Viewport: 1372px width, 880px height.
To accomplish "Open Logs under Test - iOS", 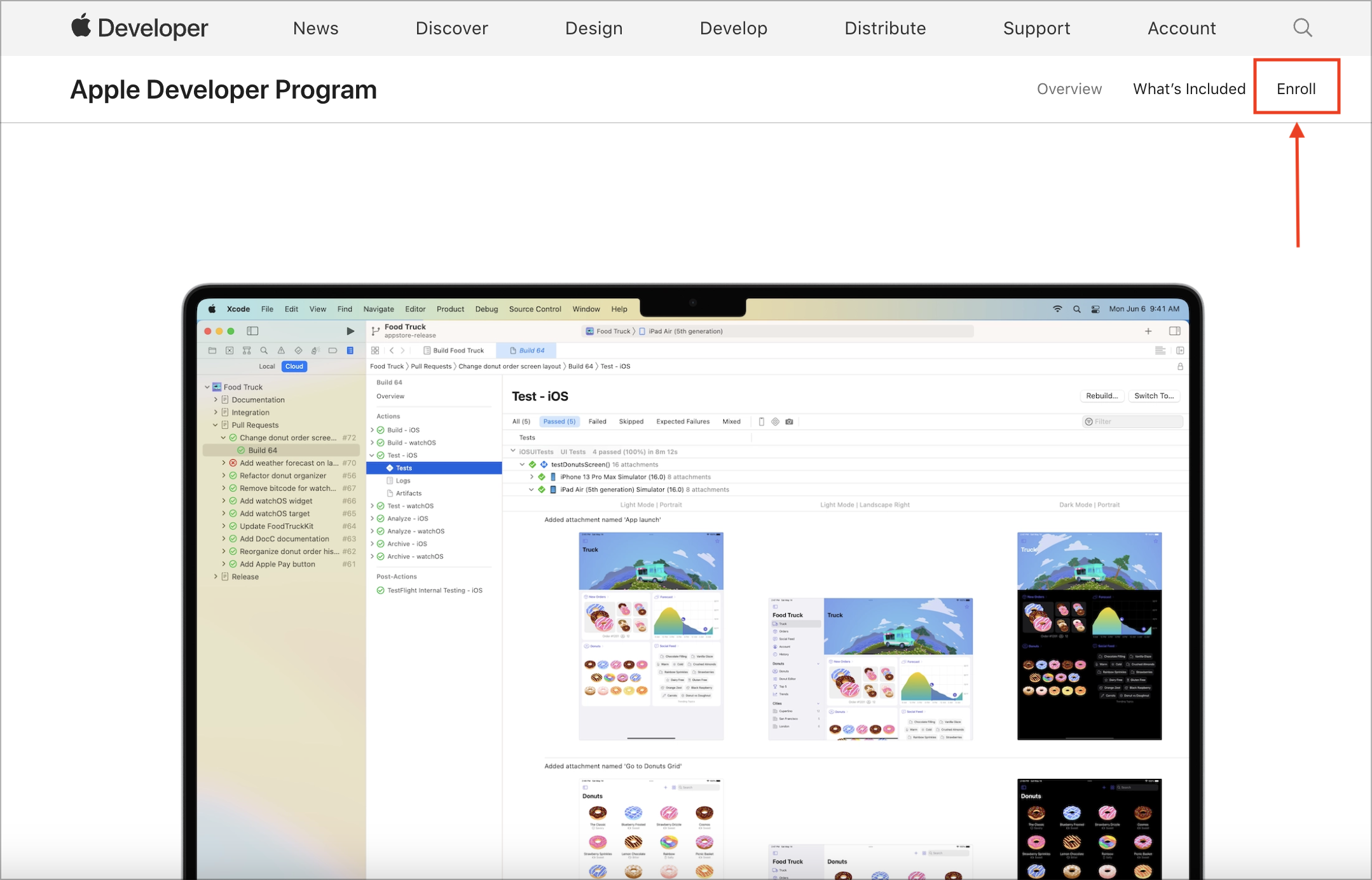I will (x=403, y=481).
